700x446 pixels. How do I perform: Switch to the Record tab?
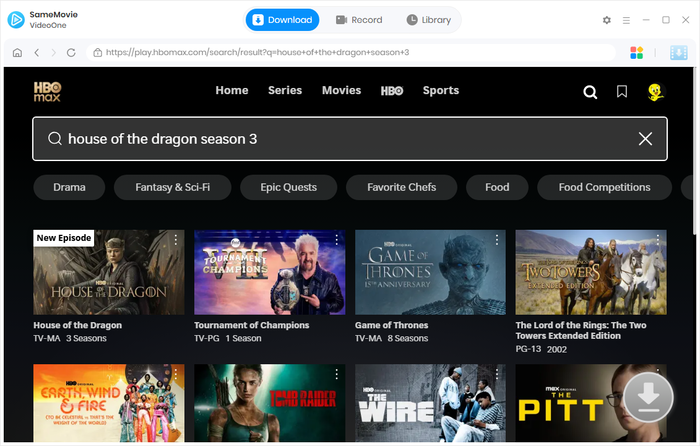click(x=359, y=20)
